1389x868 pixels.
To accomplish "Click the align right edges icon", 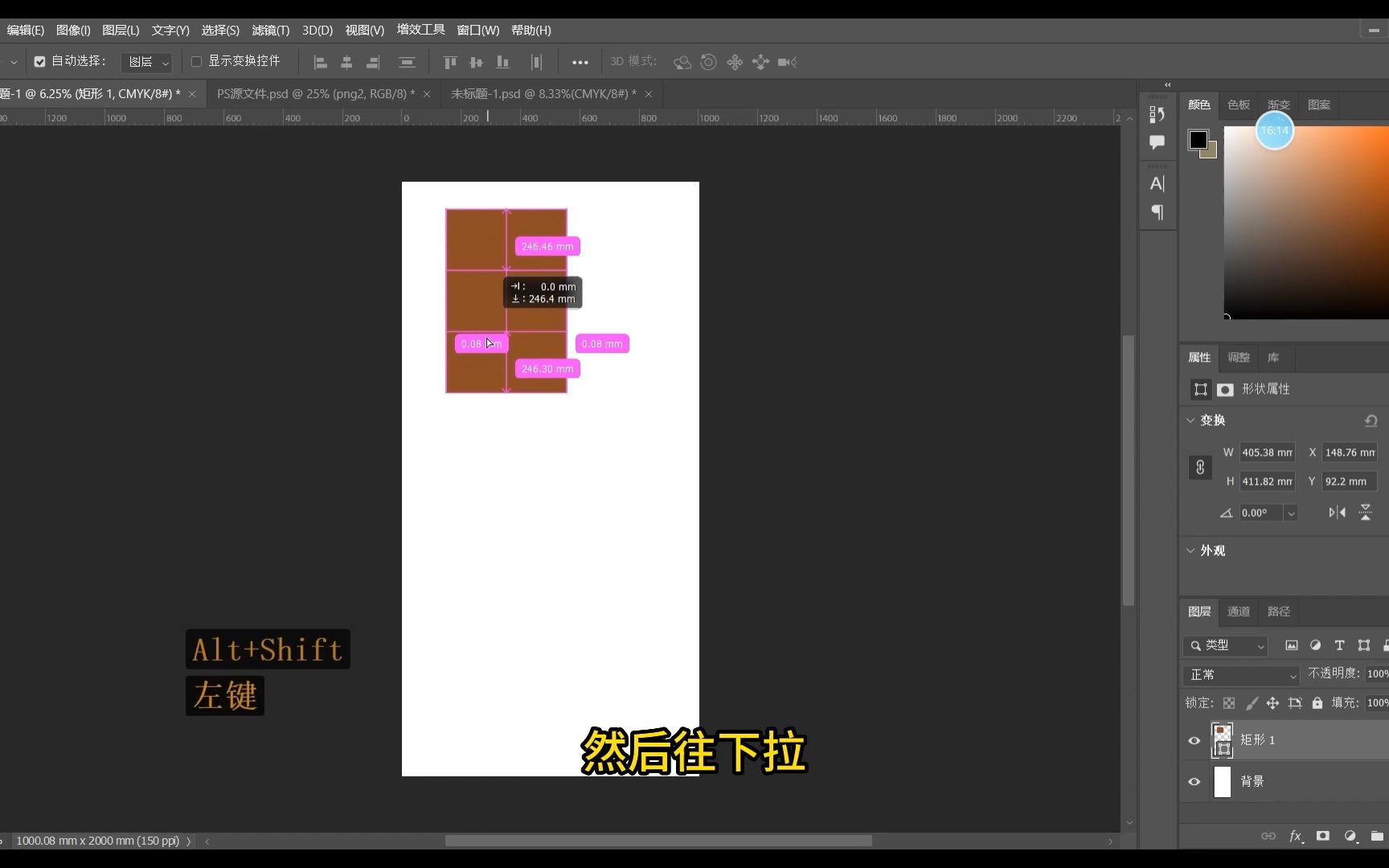I will tap(373, 62).
